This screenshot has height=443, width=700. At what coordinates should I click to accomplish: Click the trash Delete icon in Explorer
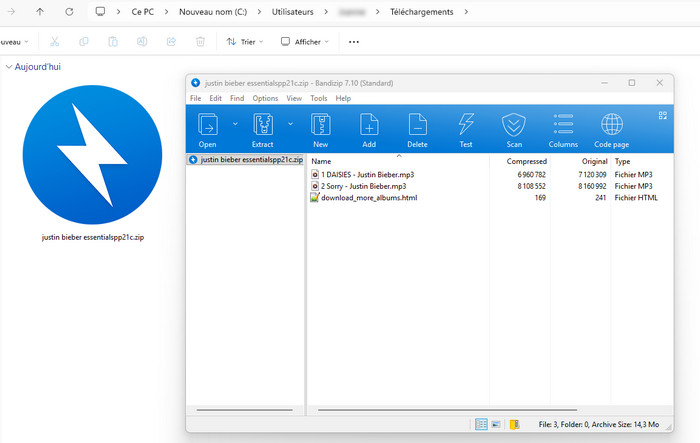(x=200, y=42)
